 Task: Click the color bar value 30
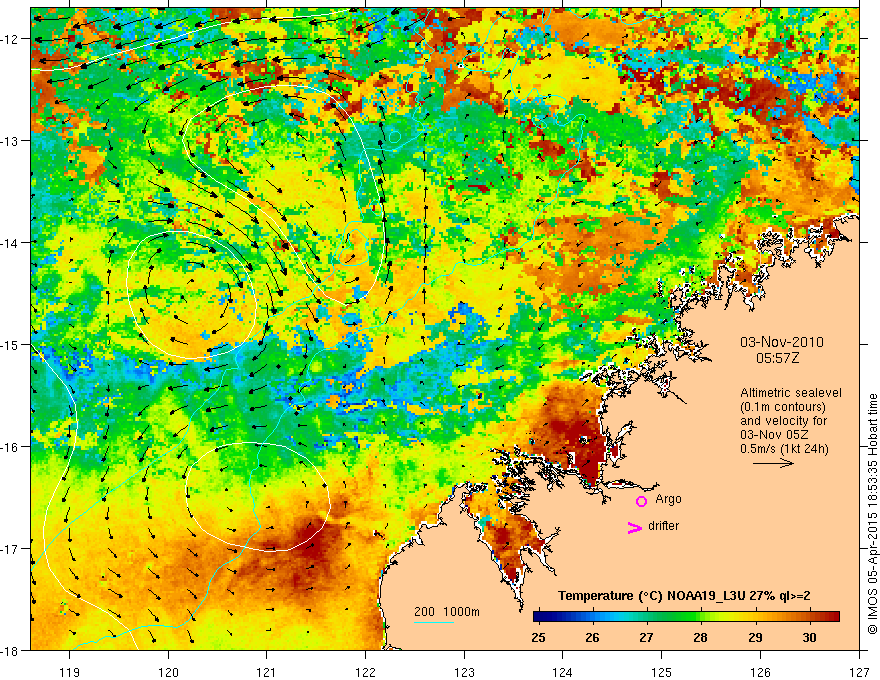pyautogui.click(x=809, y=638)
